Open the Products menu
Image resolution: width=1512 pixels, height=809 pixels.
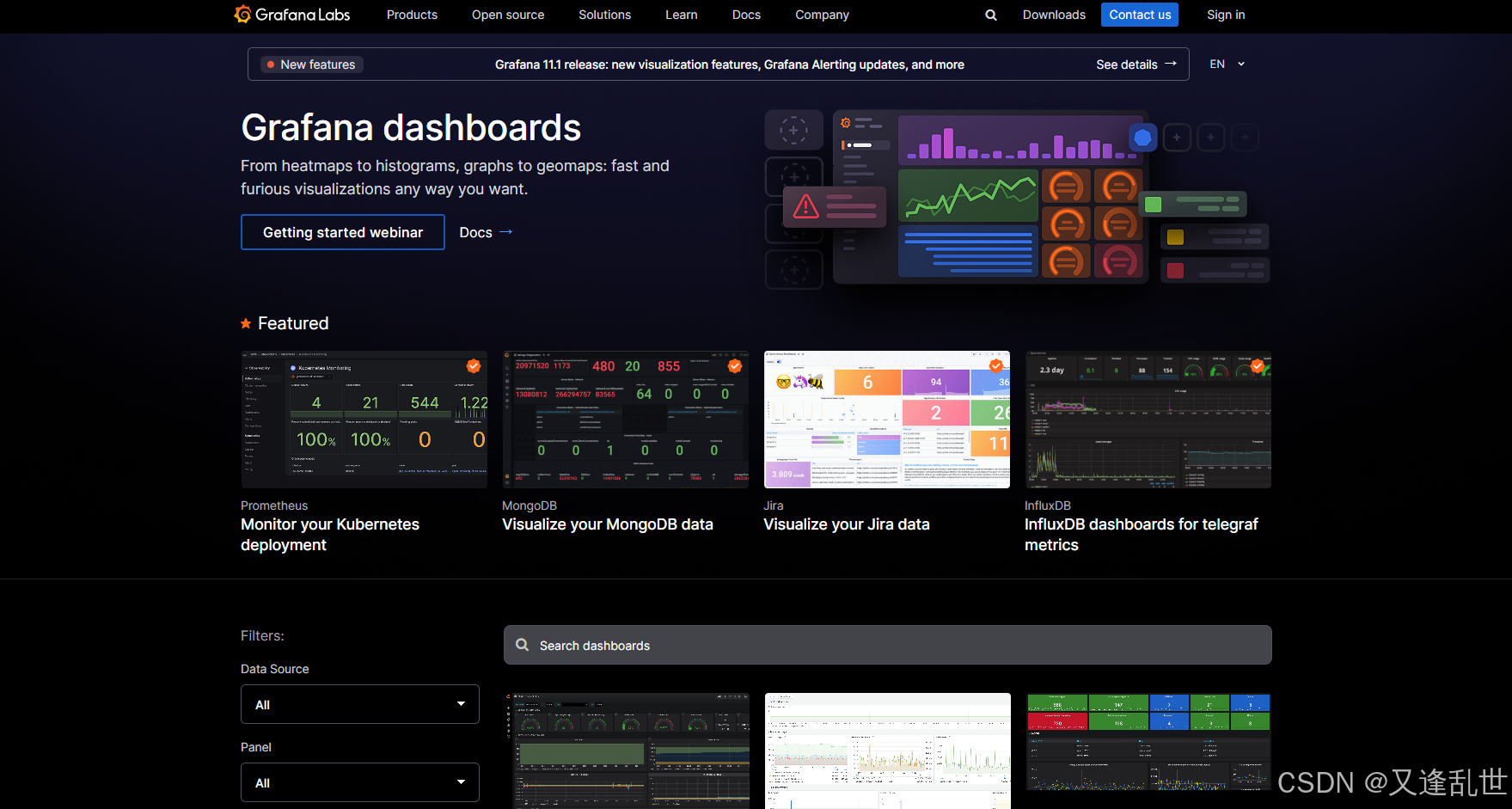pyautogui.click(x=412, y=15)
